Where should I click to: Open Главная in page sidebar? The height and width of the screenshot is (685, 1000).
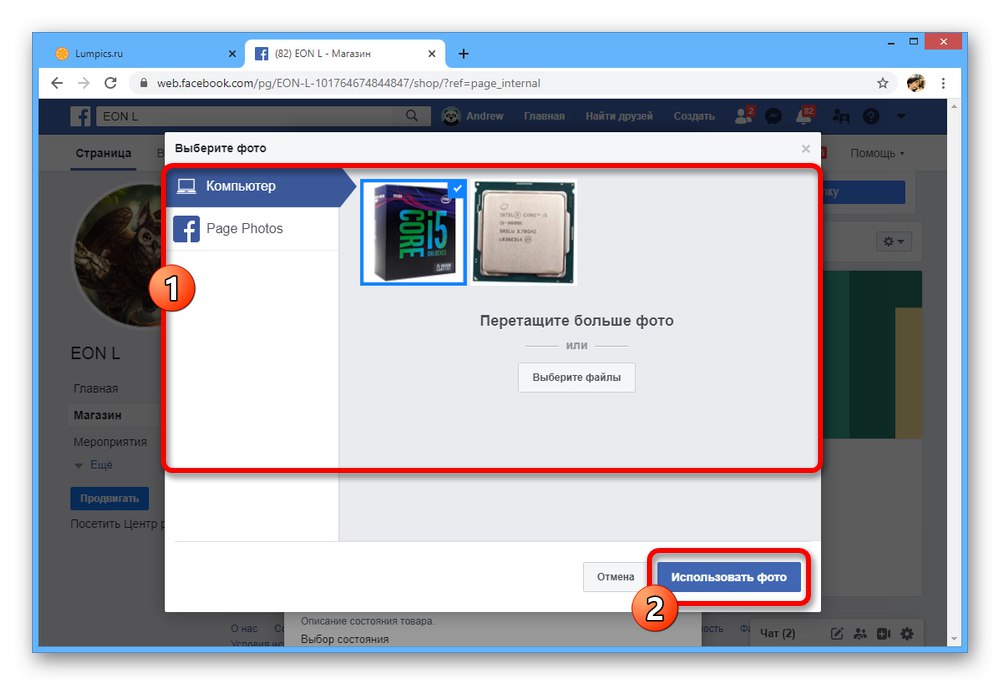click(x=96, y=388)
